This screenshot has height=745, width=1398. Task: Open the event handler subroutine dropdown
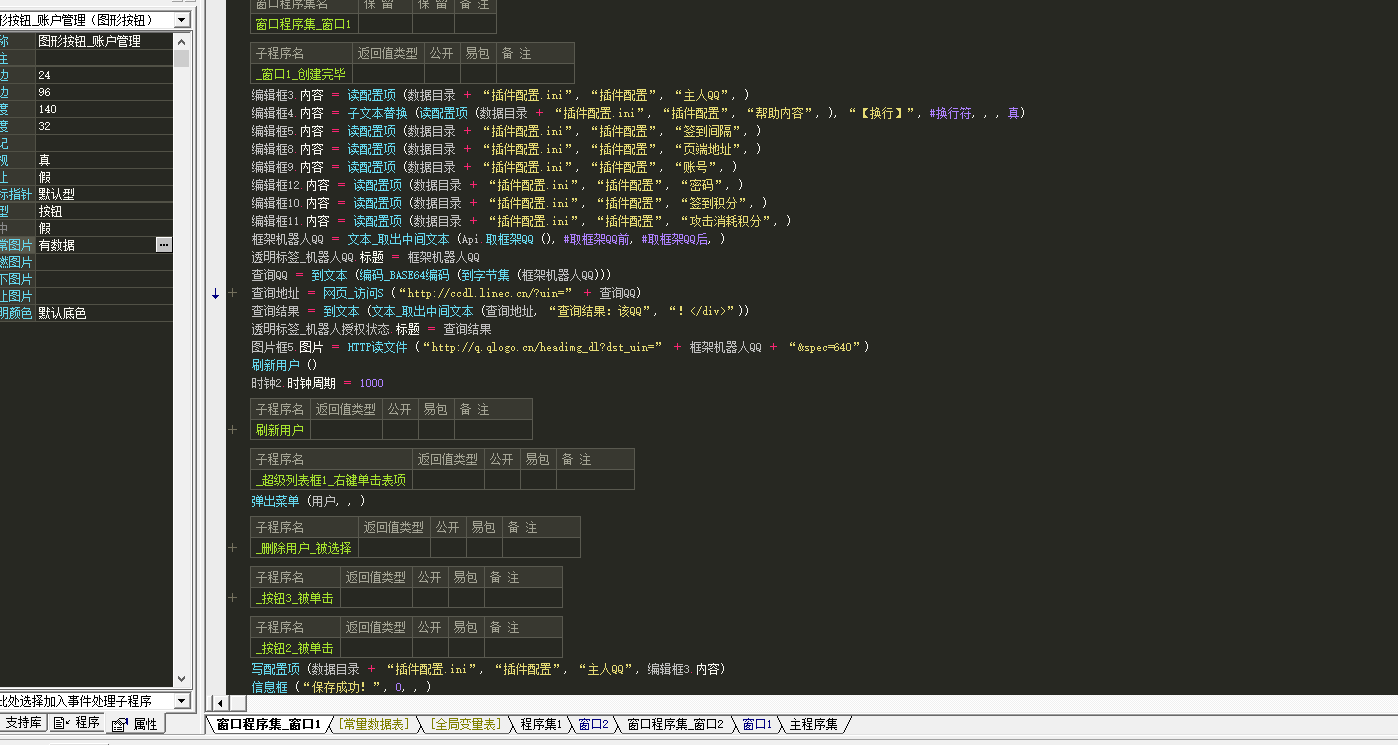point(181,701)
